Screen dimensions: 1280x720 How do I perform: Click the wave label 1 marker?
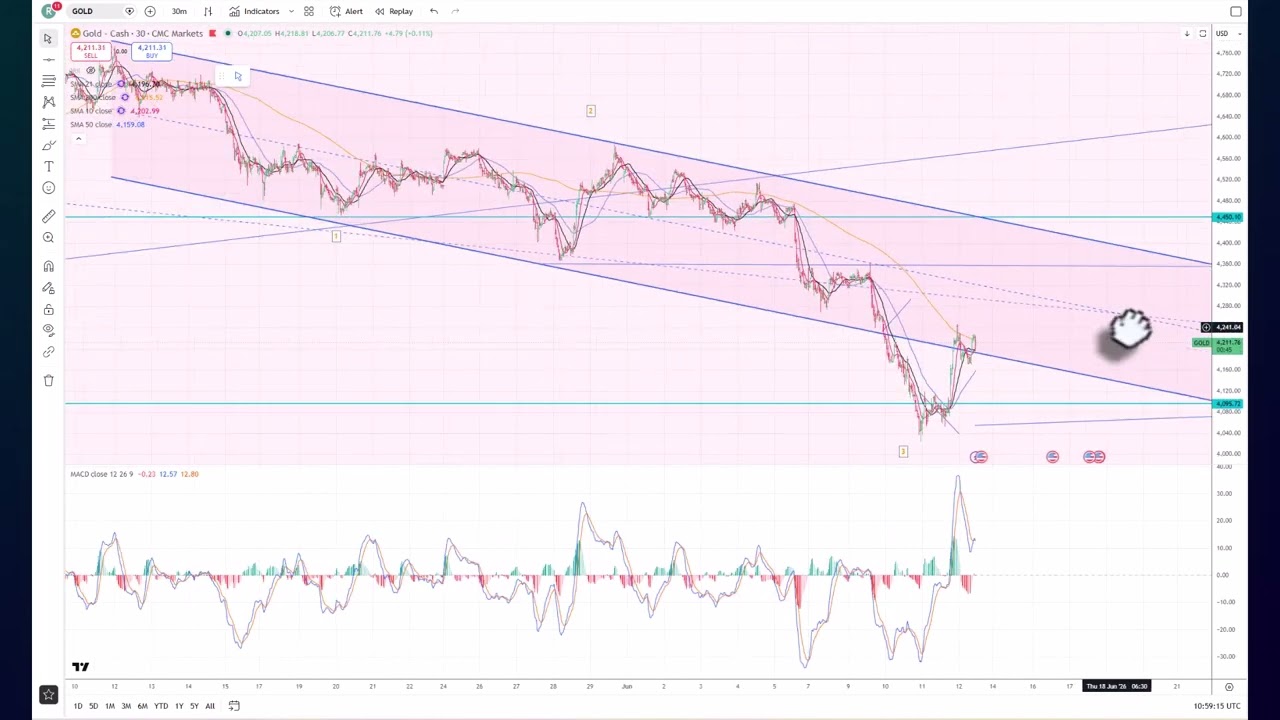(336, 236)
